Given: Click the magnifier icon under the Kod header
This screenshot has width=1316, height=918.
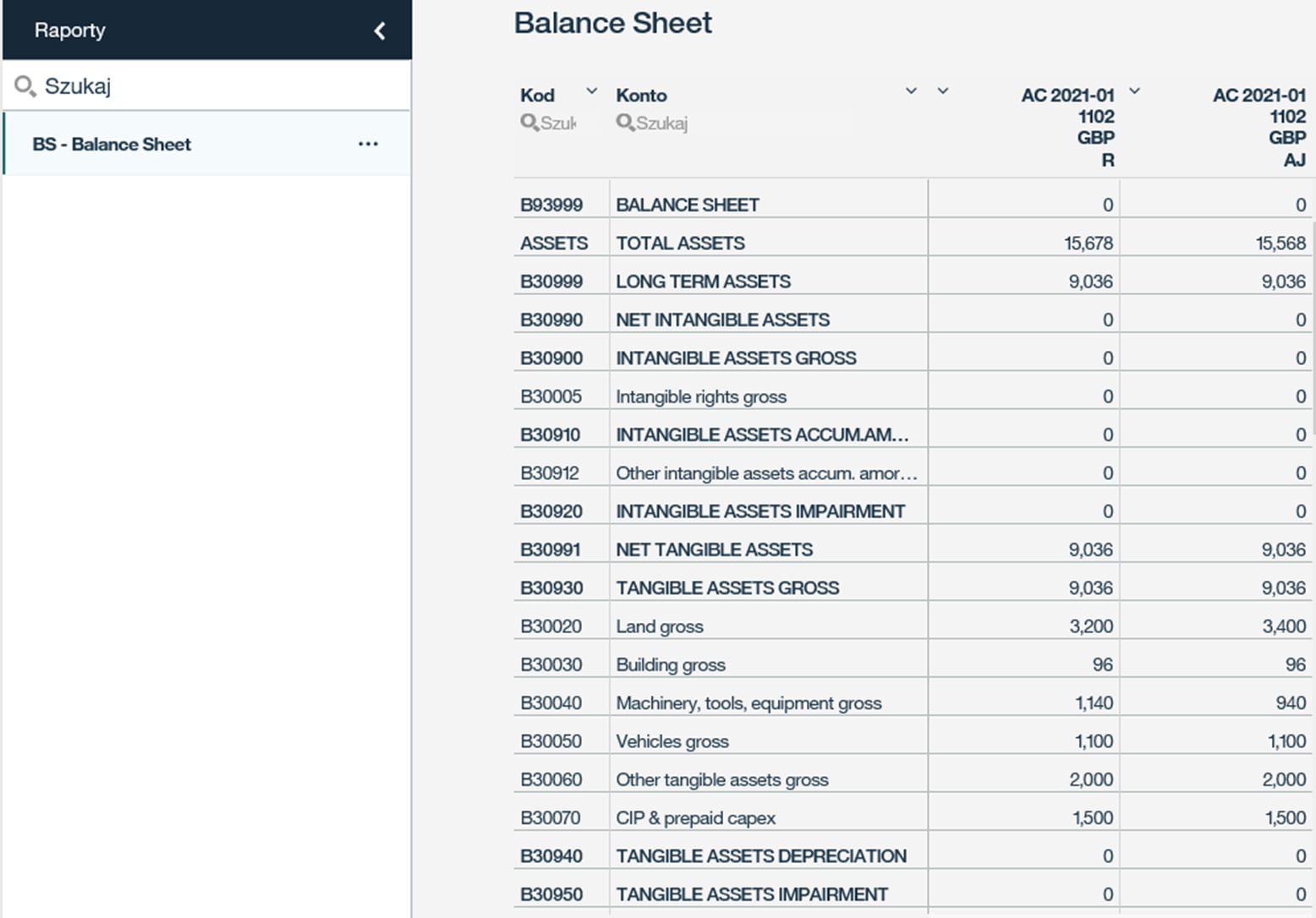Looking at the screenshot, I should click(x=529, y=123).
